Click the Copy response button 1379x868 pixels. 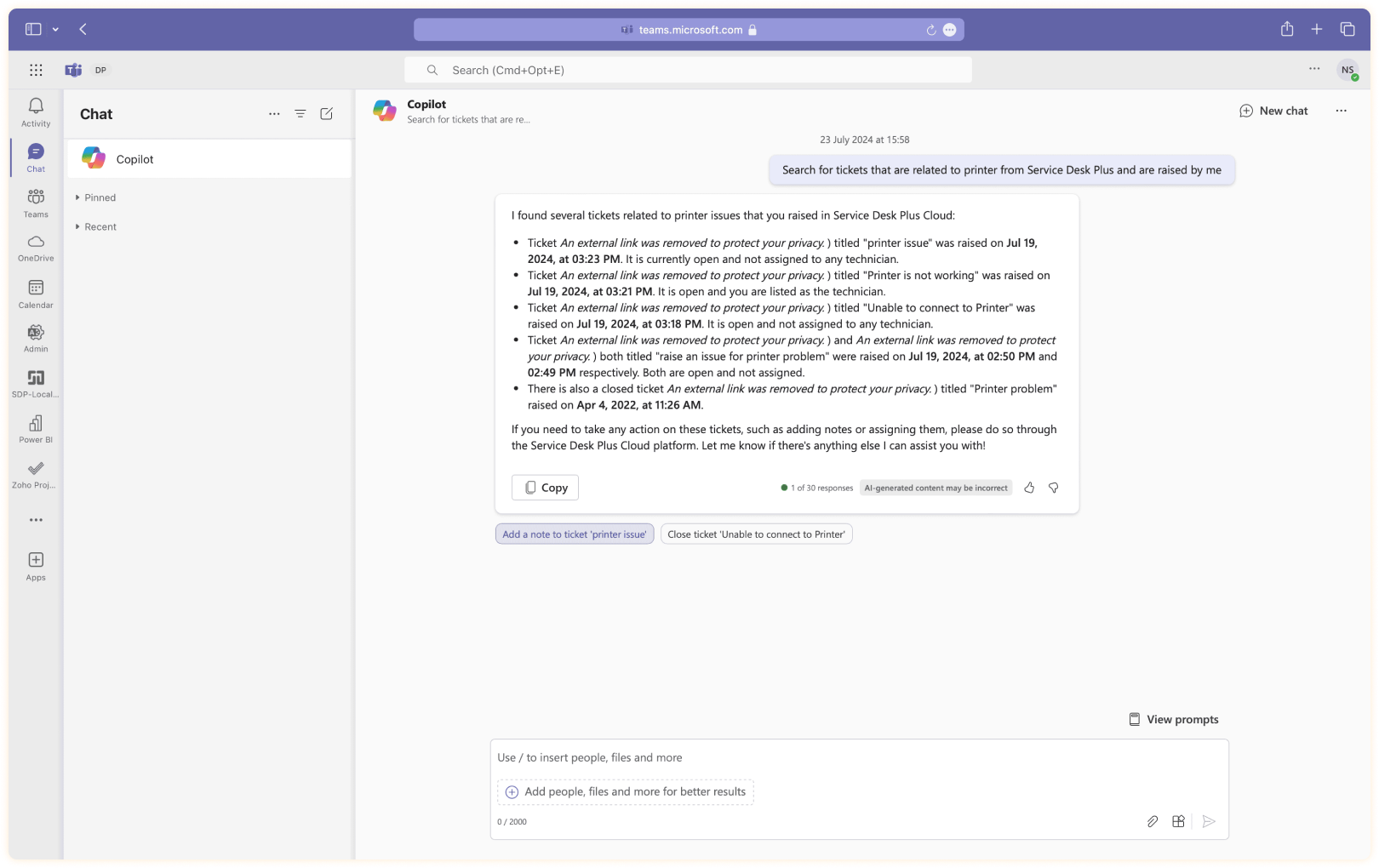click(545, 488)
